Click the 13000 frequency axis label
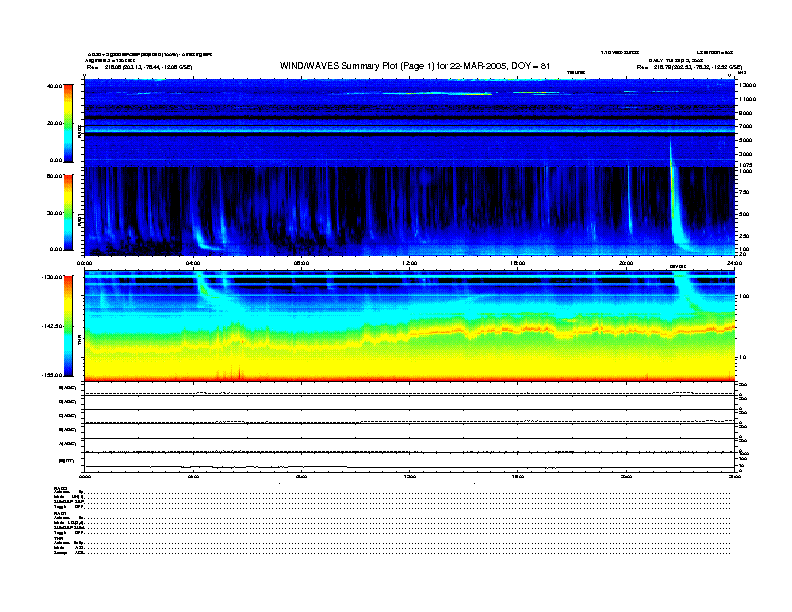 (747, 85)
